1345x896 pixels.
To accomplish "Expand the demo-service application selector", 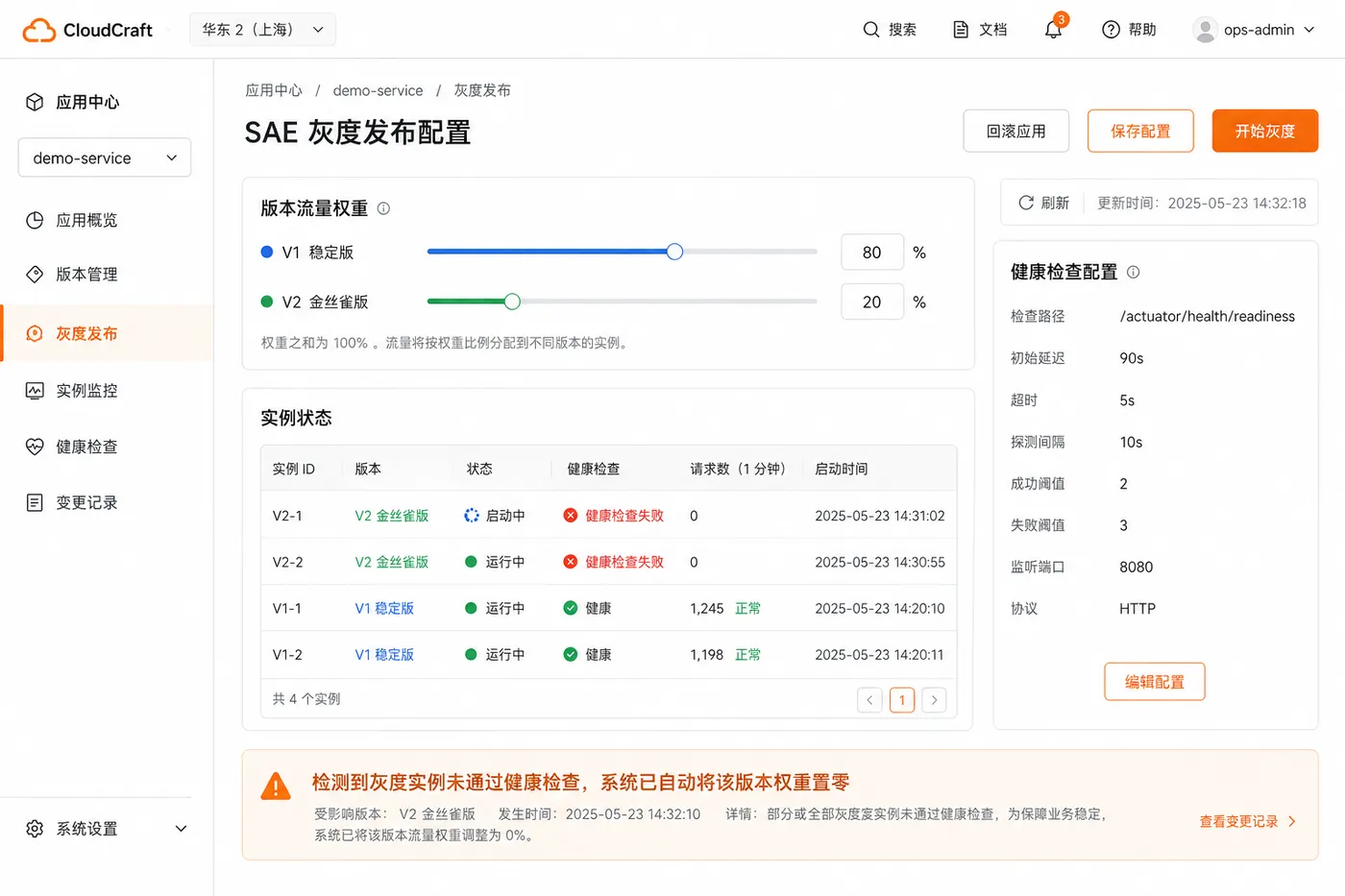I will pyautogui.click(x=105, y=157).
